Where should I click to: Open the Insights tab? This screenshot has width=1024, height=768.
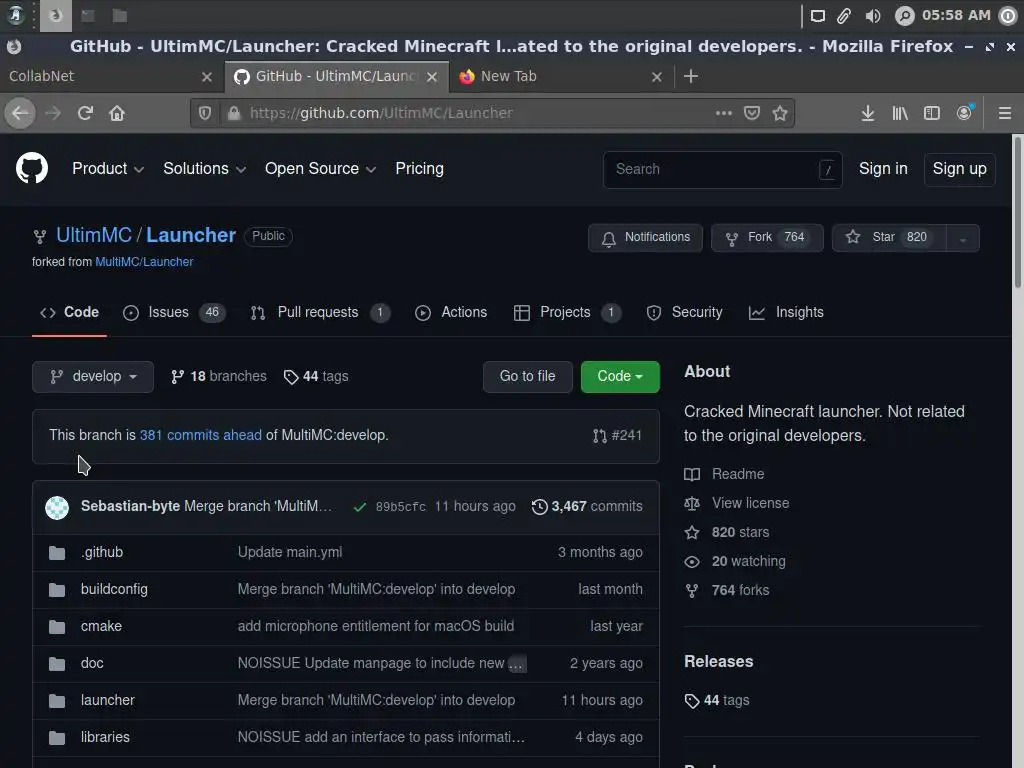[x=786, y=312]
